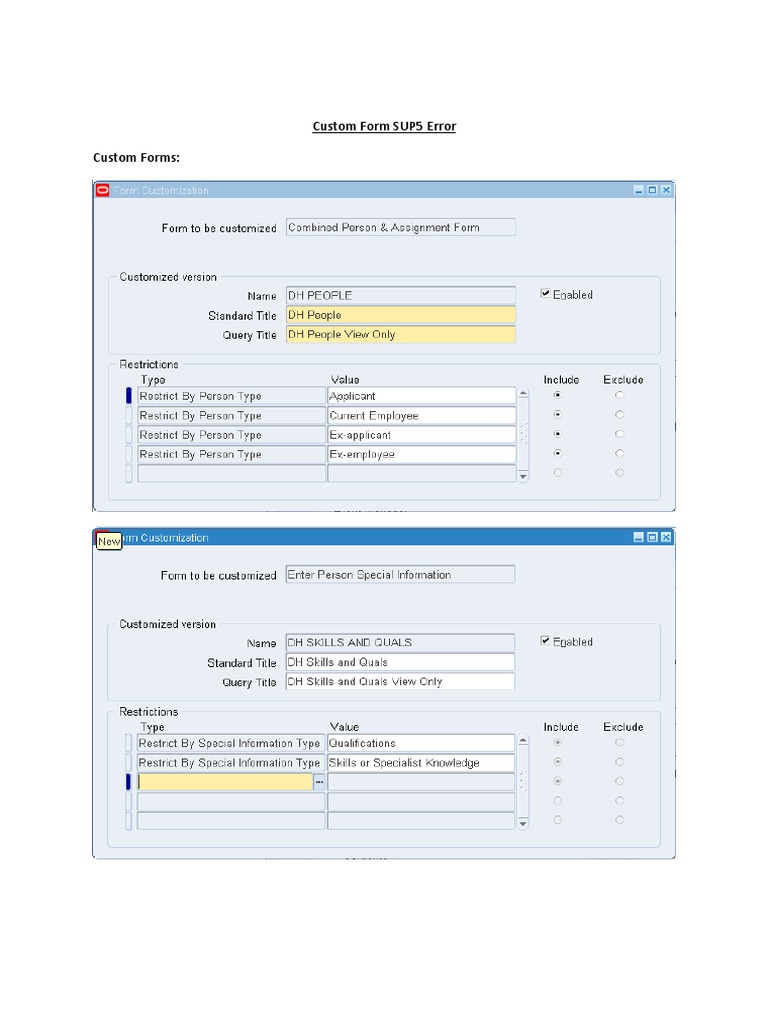Click the Query Title field DH People View Only

[400, 334]
